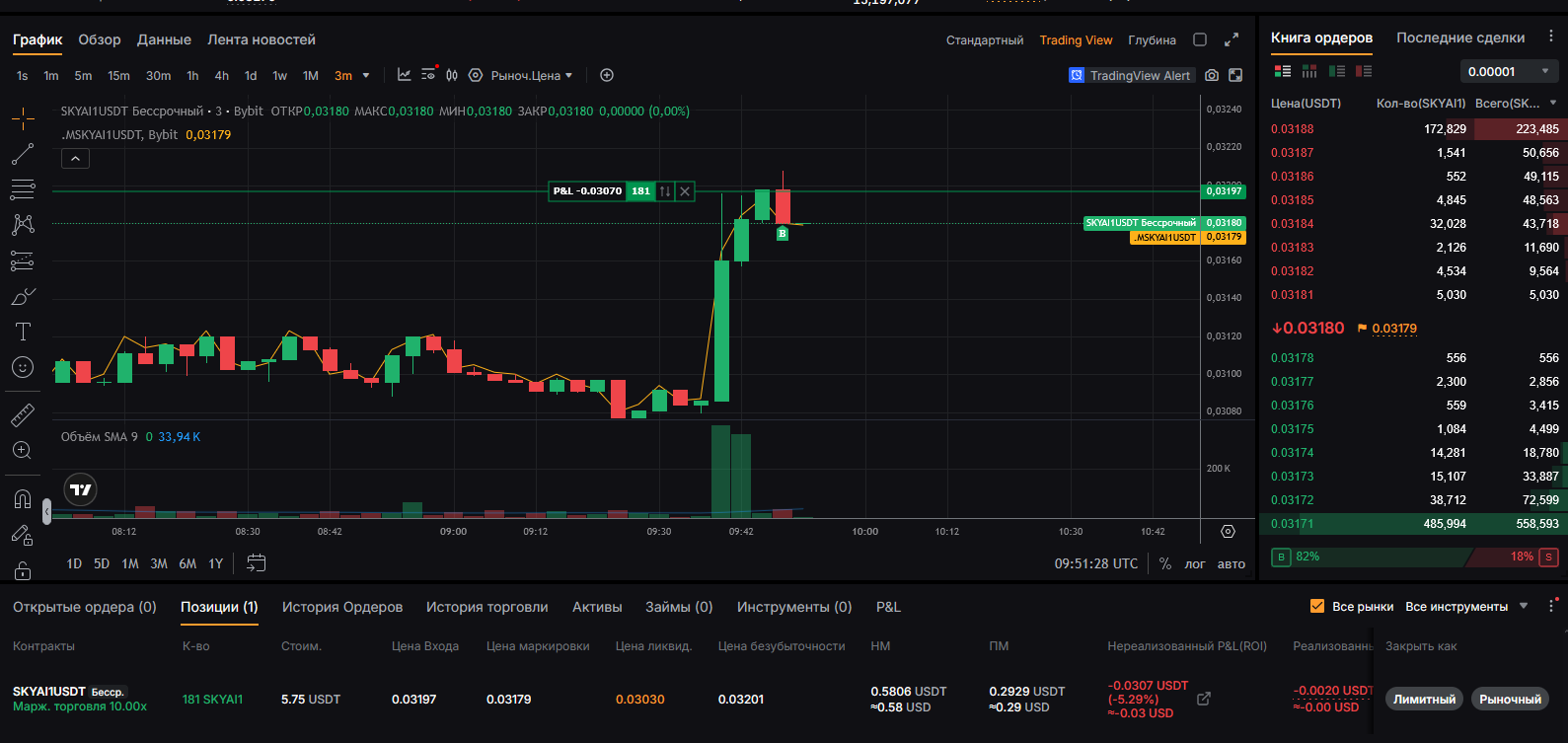This screenshot has width=1568, height=743.
Task: Toggle auto scale авто
Action: (x=1231, y=563)
